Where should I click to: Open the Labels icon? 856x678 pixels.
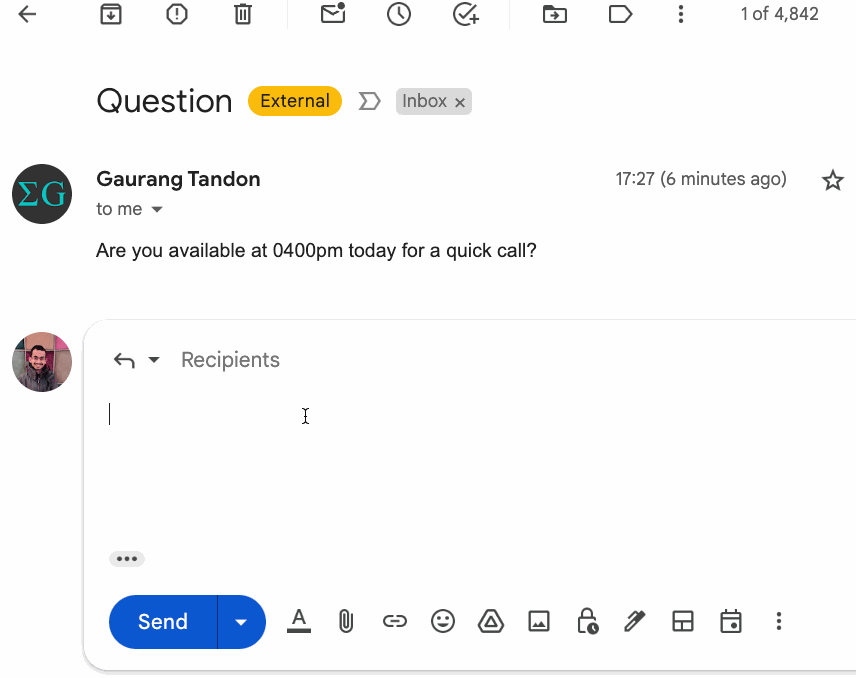click(x=620, y=14)
